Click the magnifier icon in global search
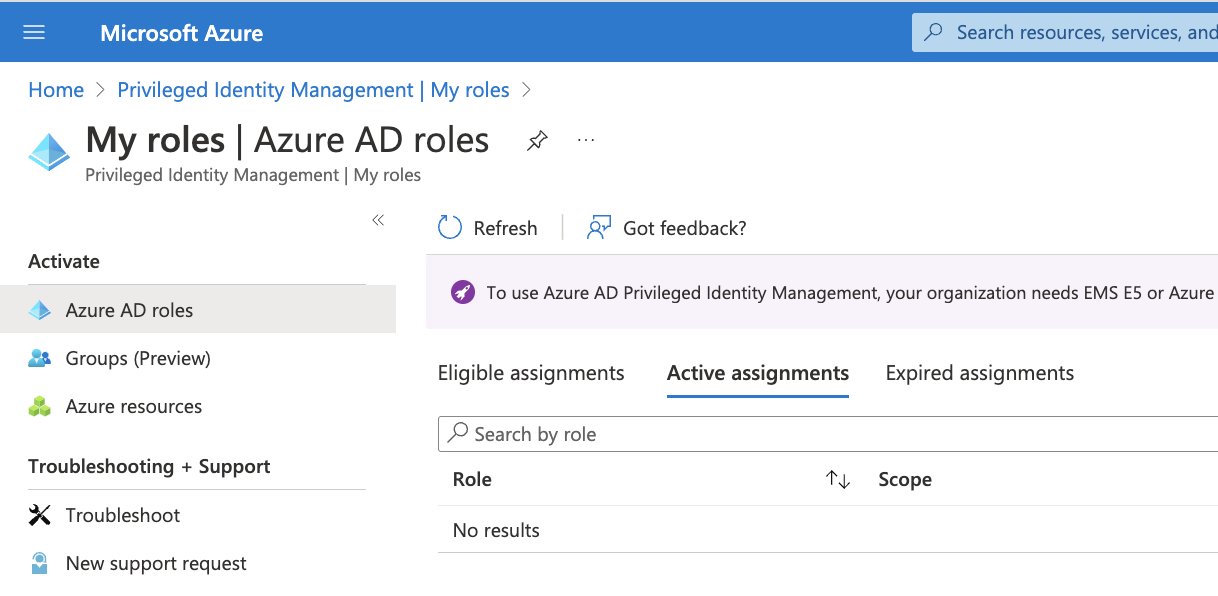1218x596 pixels. point(933,32)
